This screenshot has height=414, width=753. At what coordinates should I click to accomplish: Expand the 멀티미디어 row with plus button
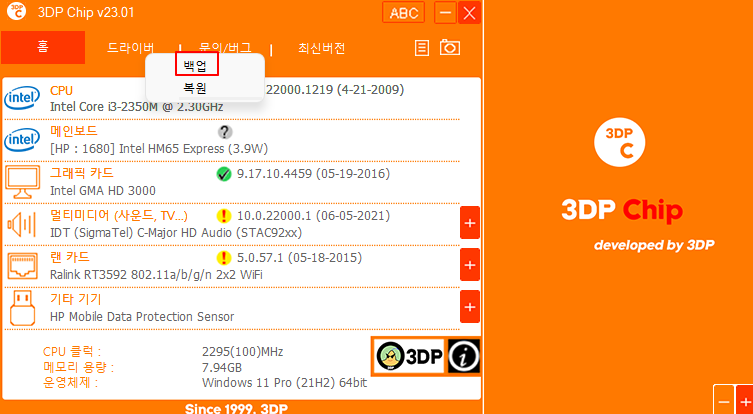[470, 222]
